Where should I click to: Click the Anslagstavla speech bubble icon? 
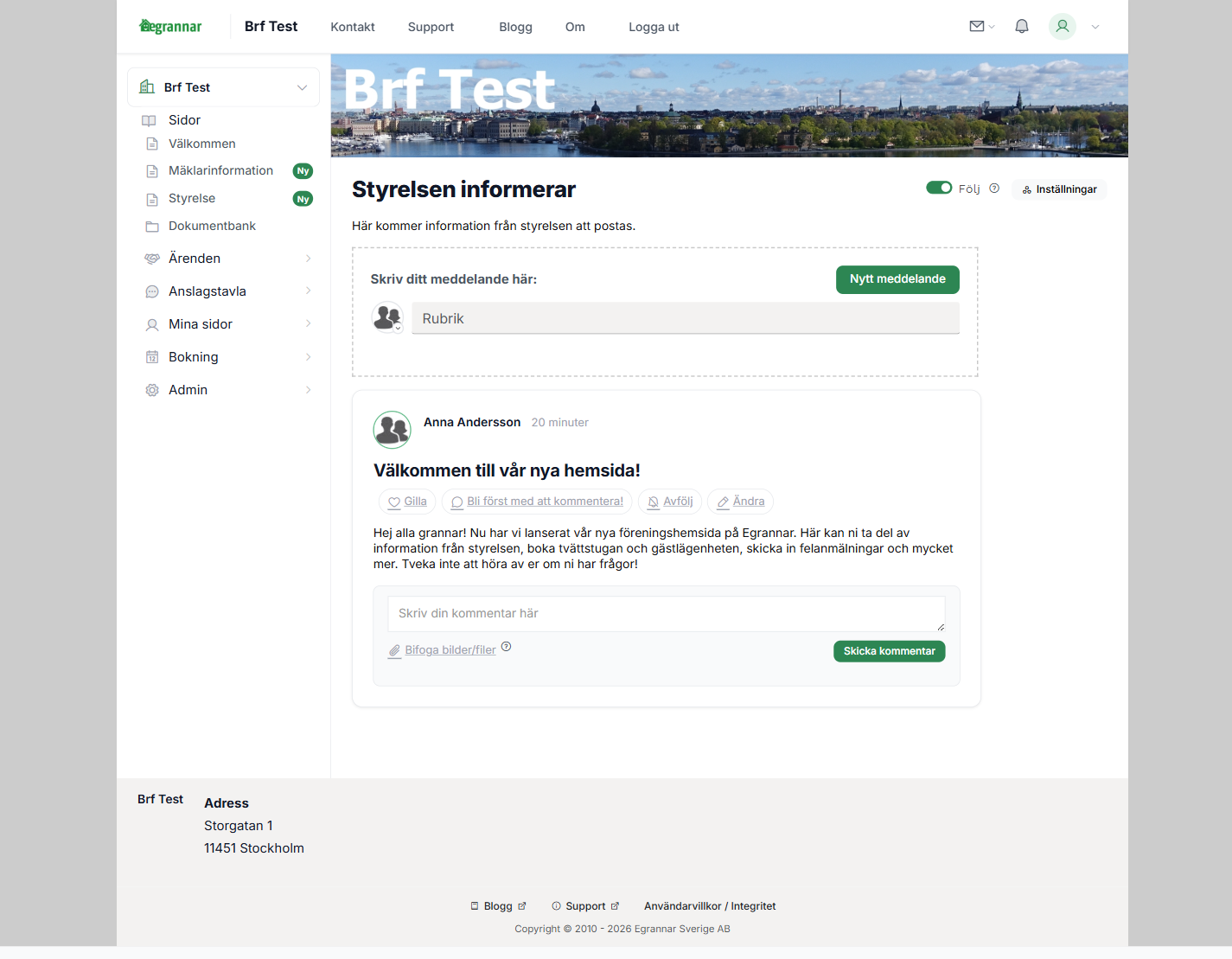(x=152, y=291)
